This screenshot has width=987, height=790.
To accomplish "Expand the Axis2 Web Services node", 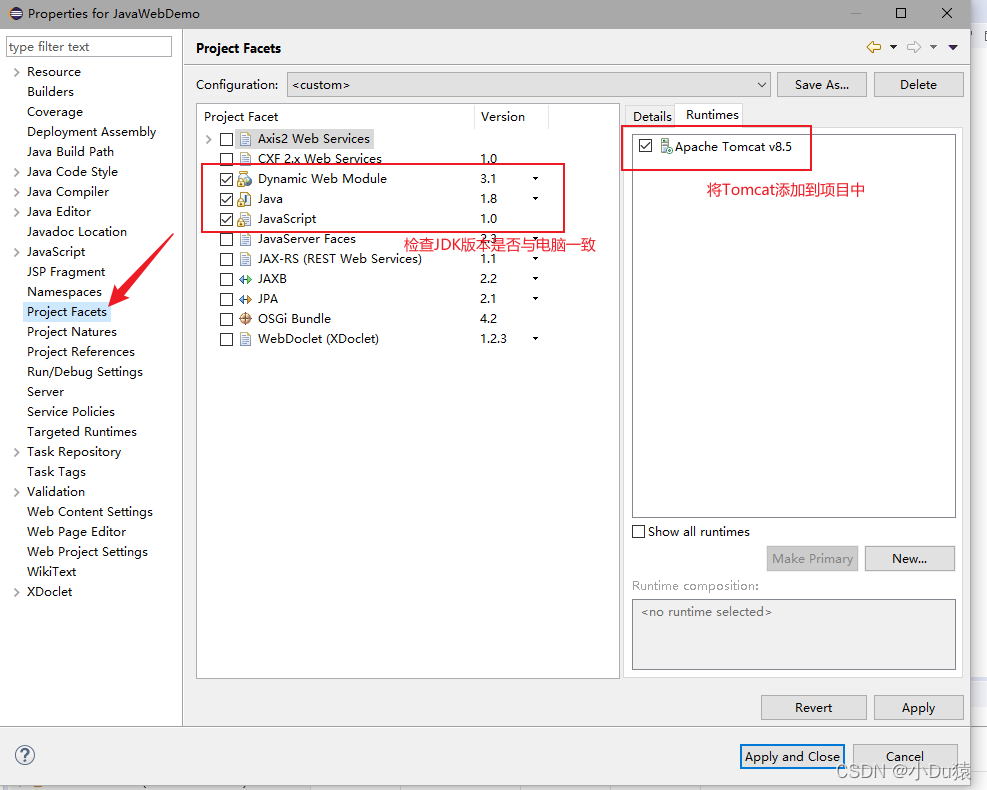I will [208, 139].
